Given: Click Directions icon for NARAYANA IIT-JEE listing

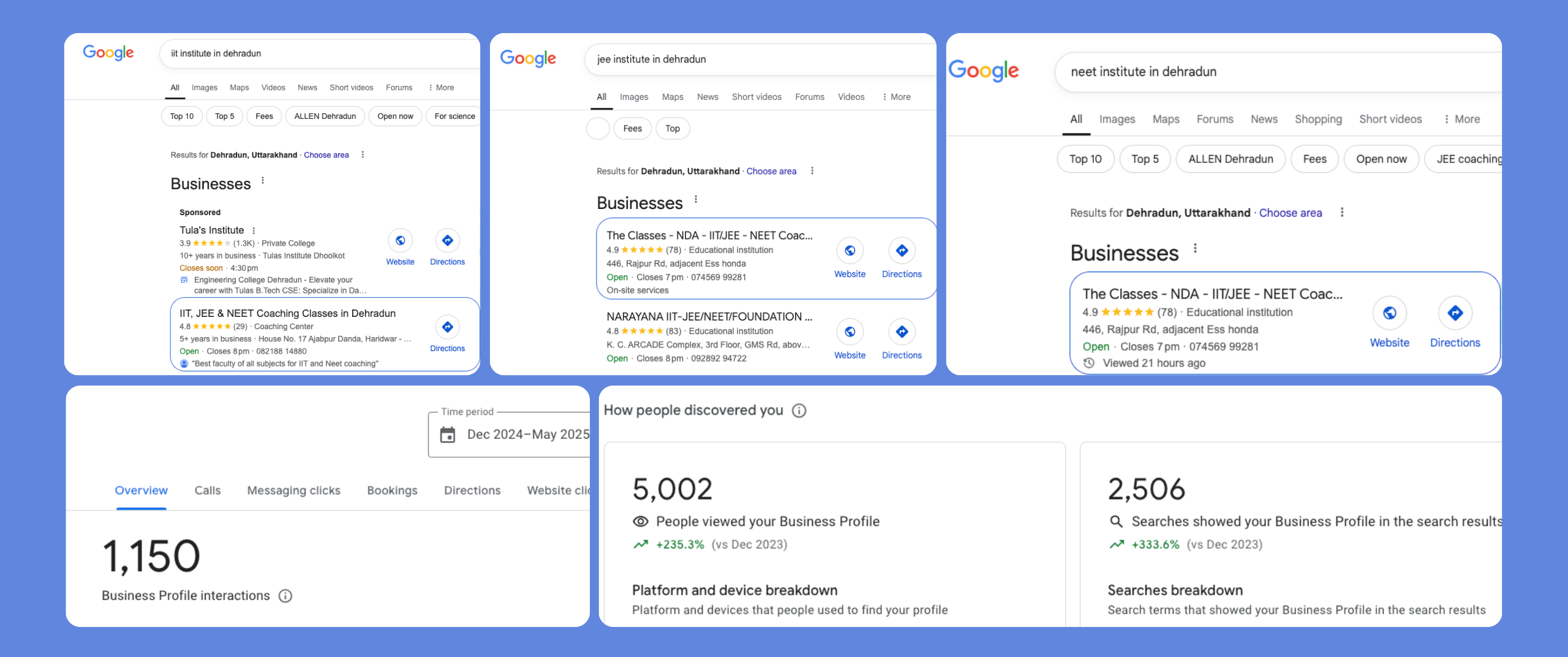Looking at the screenshot, I should (x=901, y=332).
